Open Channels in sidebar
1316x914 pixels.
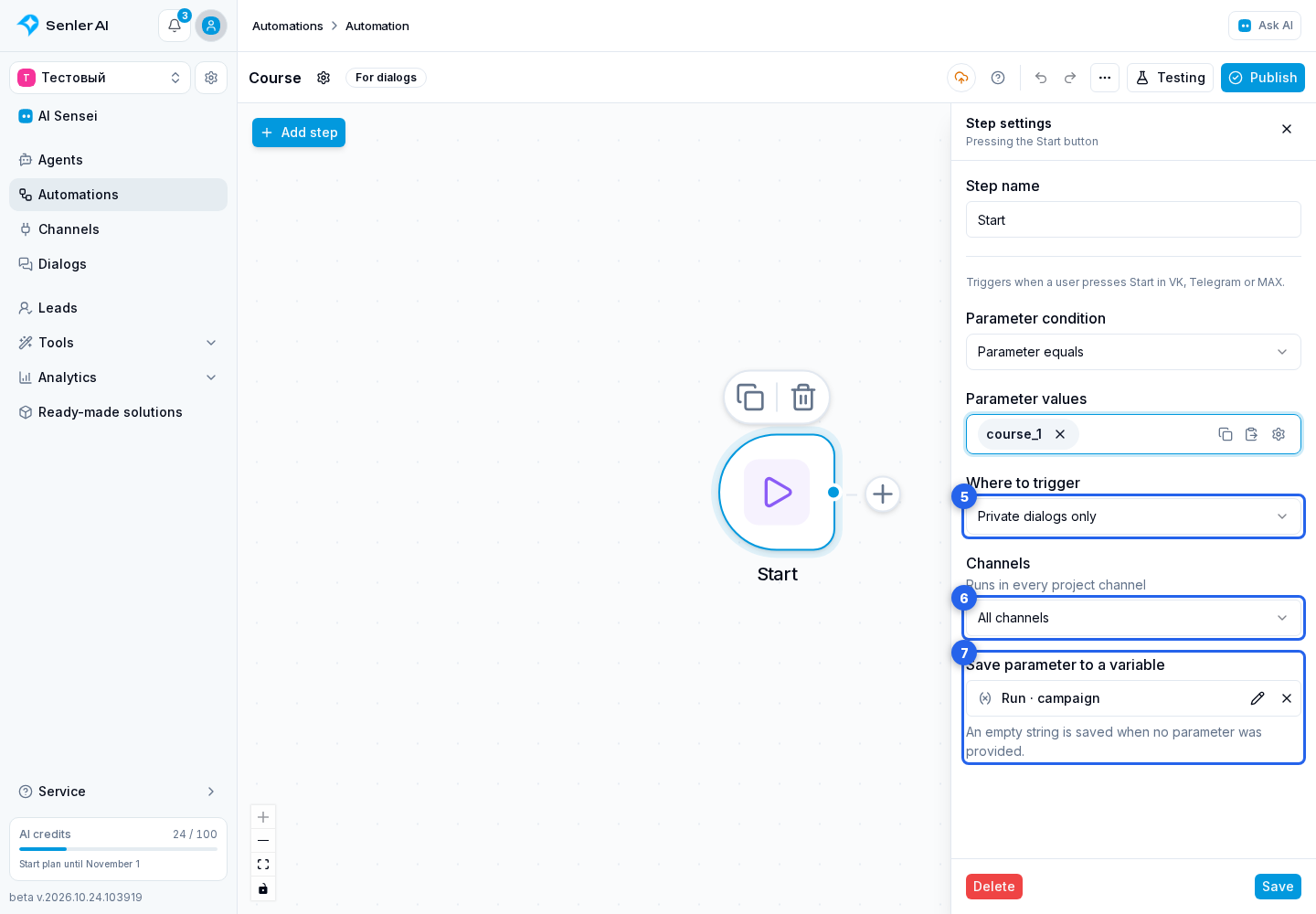tap(119, 229)
